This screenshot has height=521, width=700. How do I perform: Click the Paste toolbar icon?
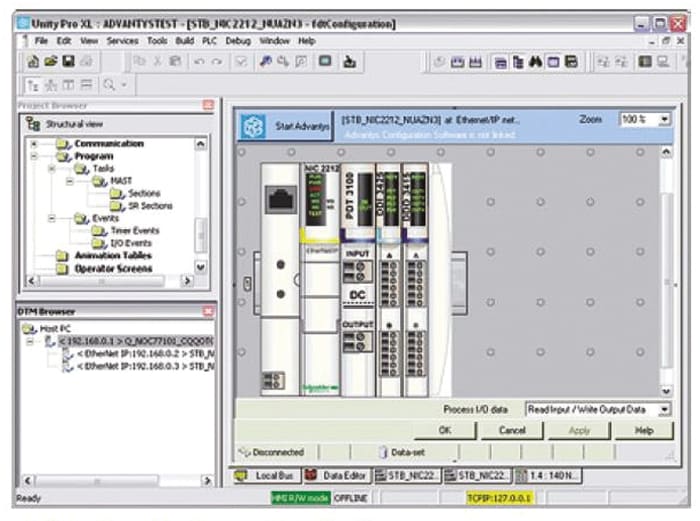(175, 61)
